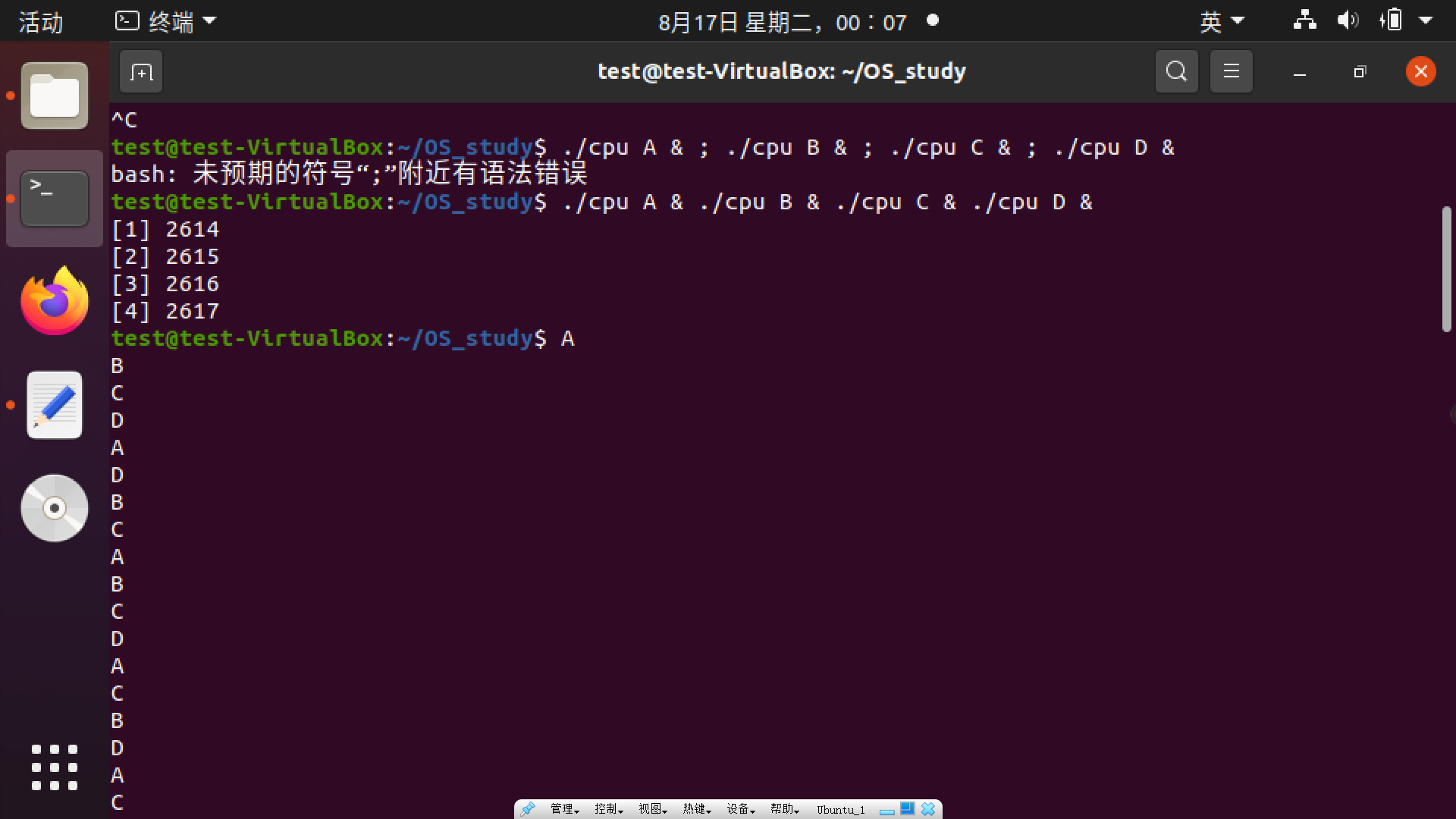Open the Text Editor from the dock
This screenshot has width=1456, height=819.
[55, 405]
